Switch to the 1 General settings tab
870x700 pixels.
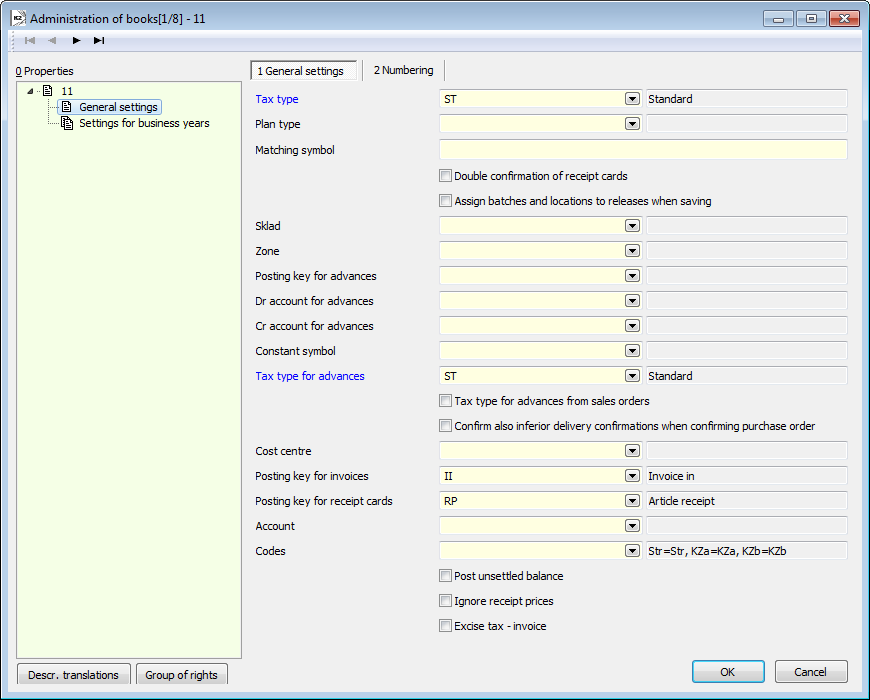pos(304,71)
